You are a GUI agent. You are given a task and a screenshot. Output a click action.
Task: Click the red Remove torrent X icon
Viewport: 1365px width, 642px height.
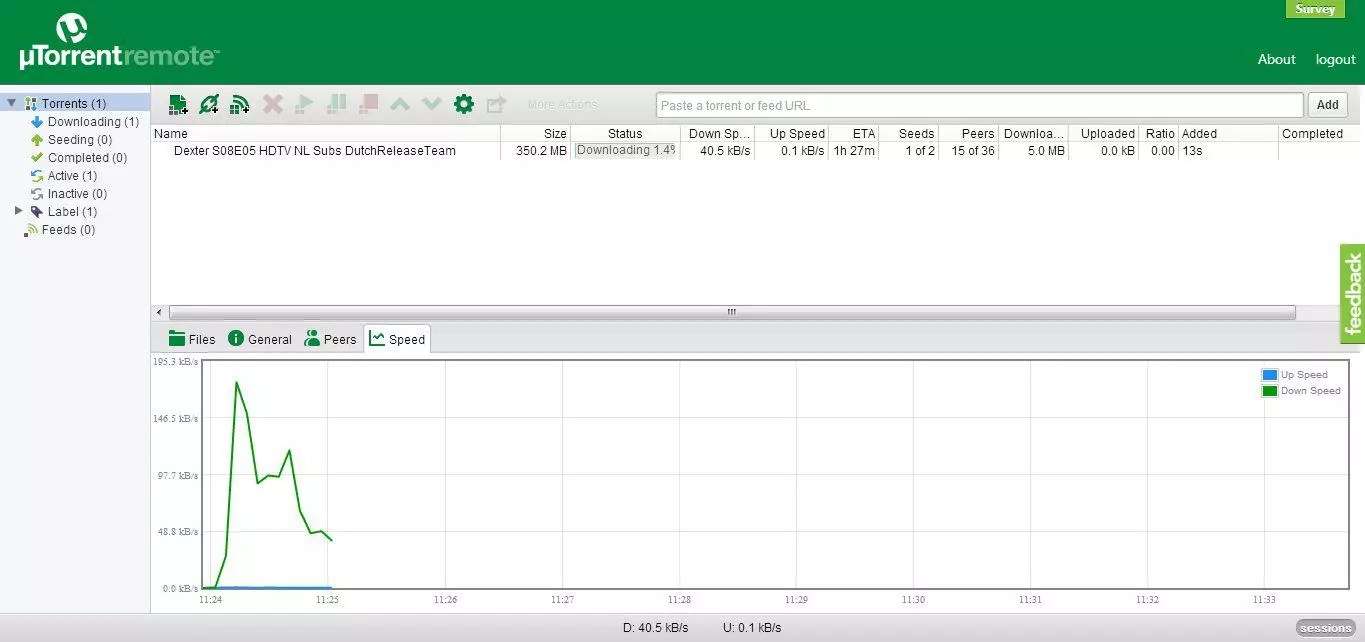(272, 104)
